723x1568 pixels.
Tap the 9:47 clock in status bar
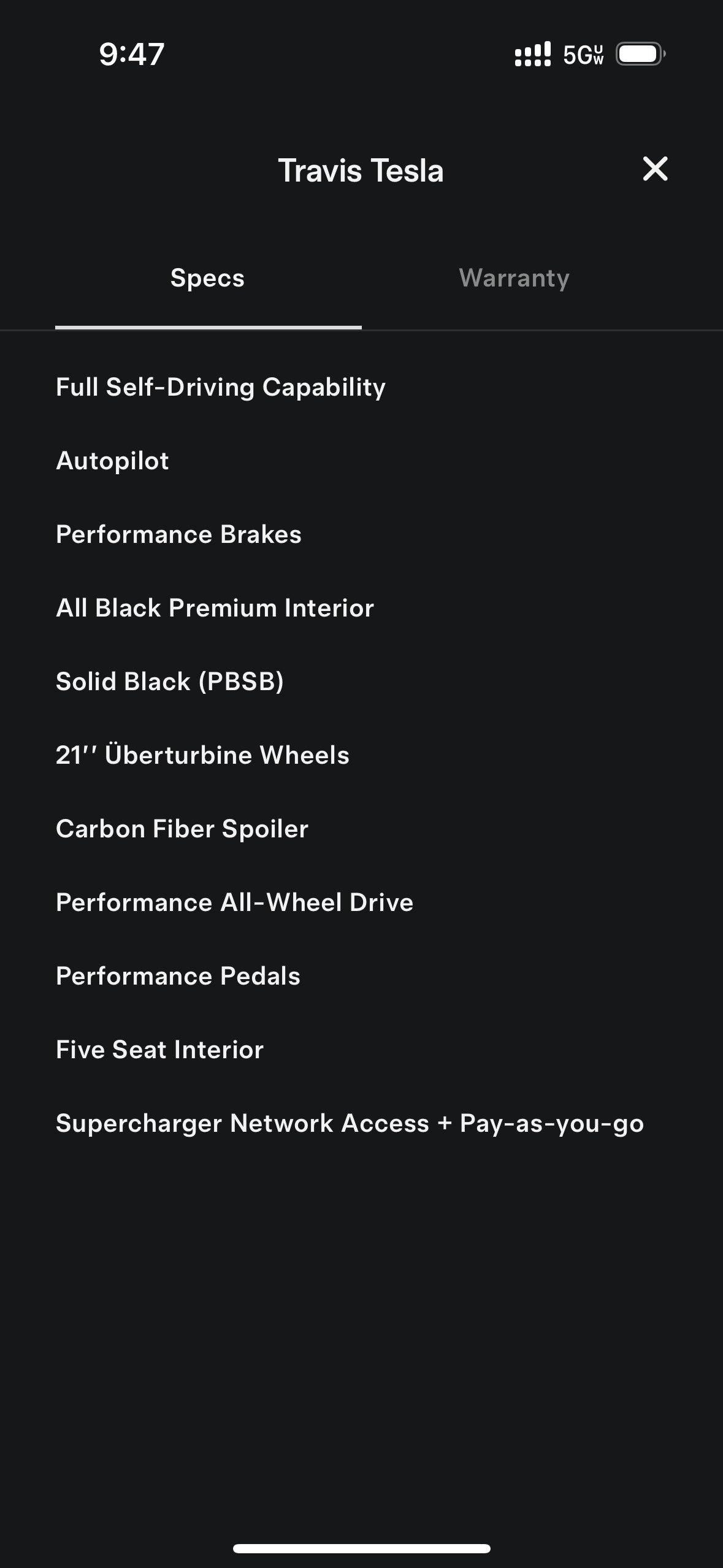click(x=131, y=54)
